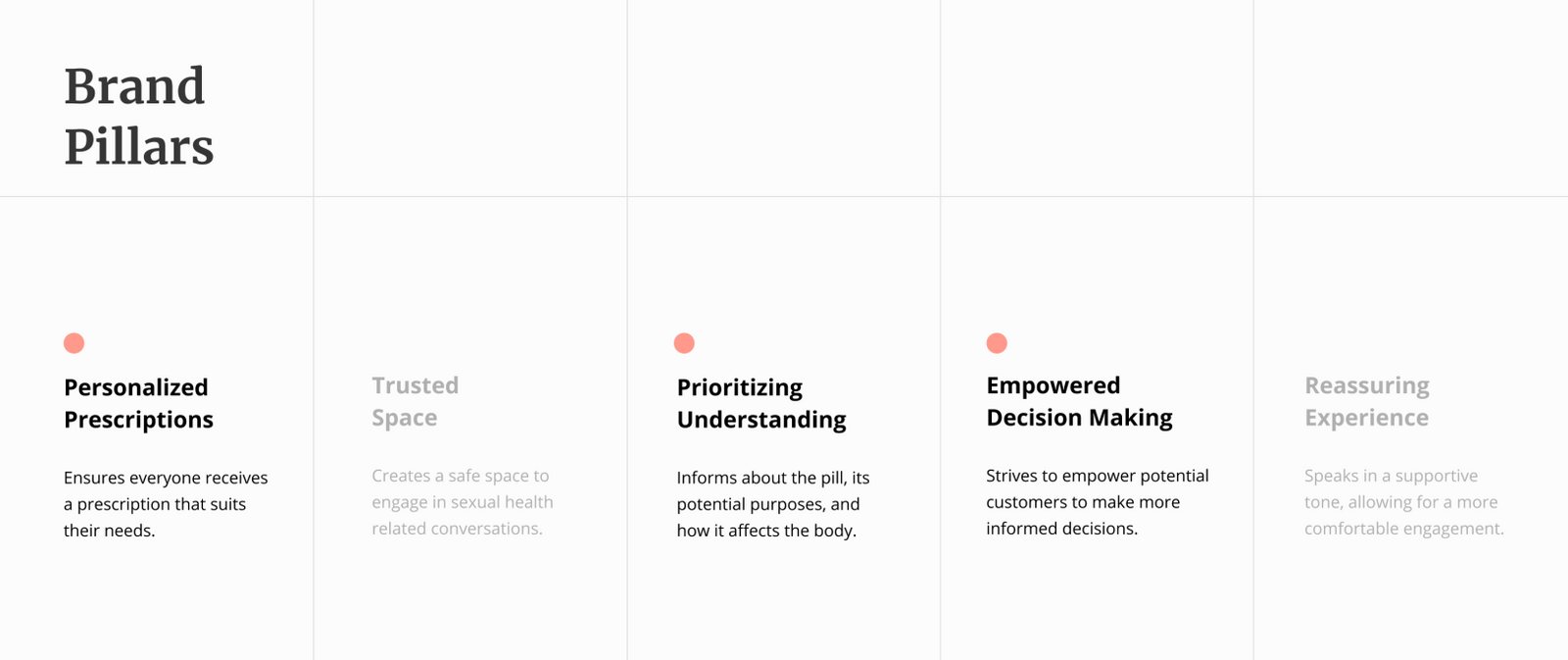Select the word "Prescriptions" in the first heading
1568x660 pixels.
tap(138, 420)
